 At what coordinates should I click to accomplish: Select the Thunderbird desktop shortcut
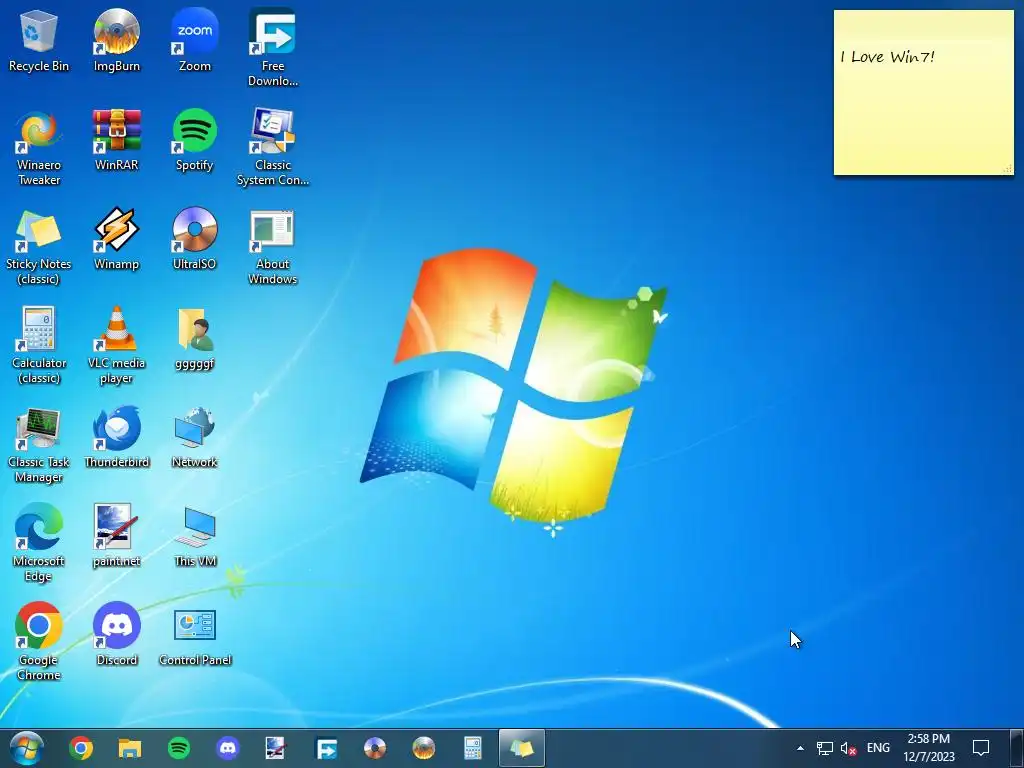[116, 438]
